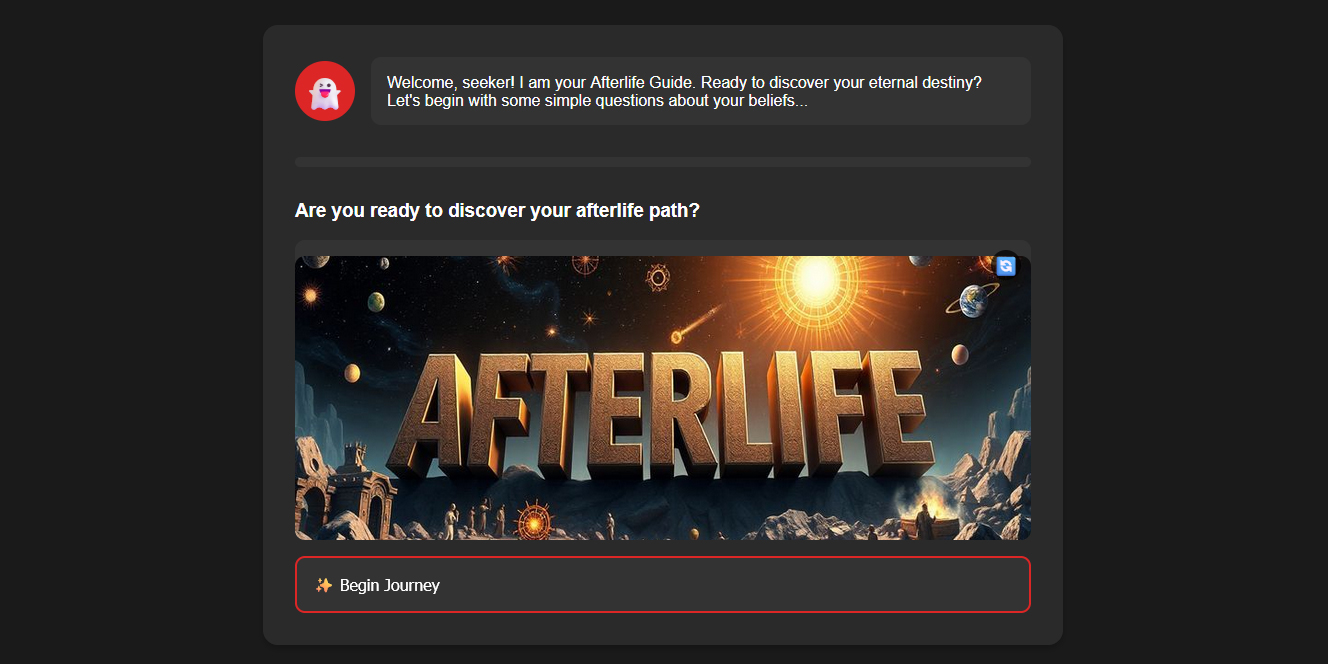The image size is (1328, 664).
Task: Click the sparkle emoji beside Begin Journey
Action: click(323, 585)
